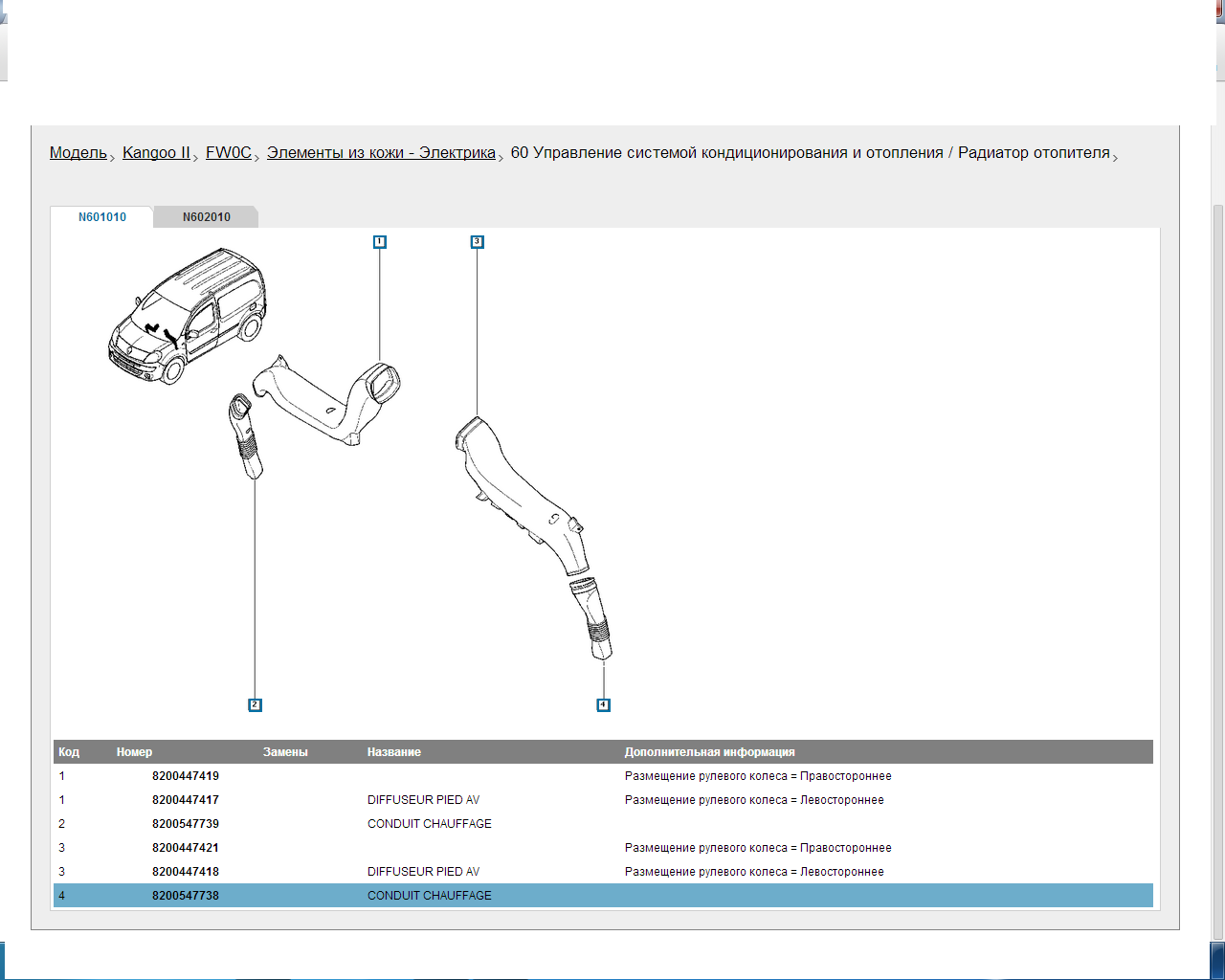Image resolution: width=1225 pixels, height=980 pixels.
Task: Select the N601010 tab
Action: click(101, 217)
